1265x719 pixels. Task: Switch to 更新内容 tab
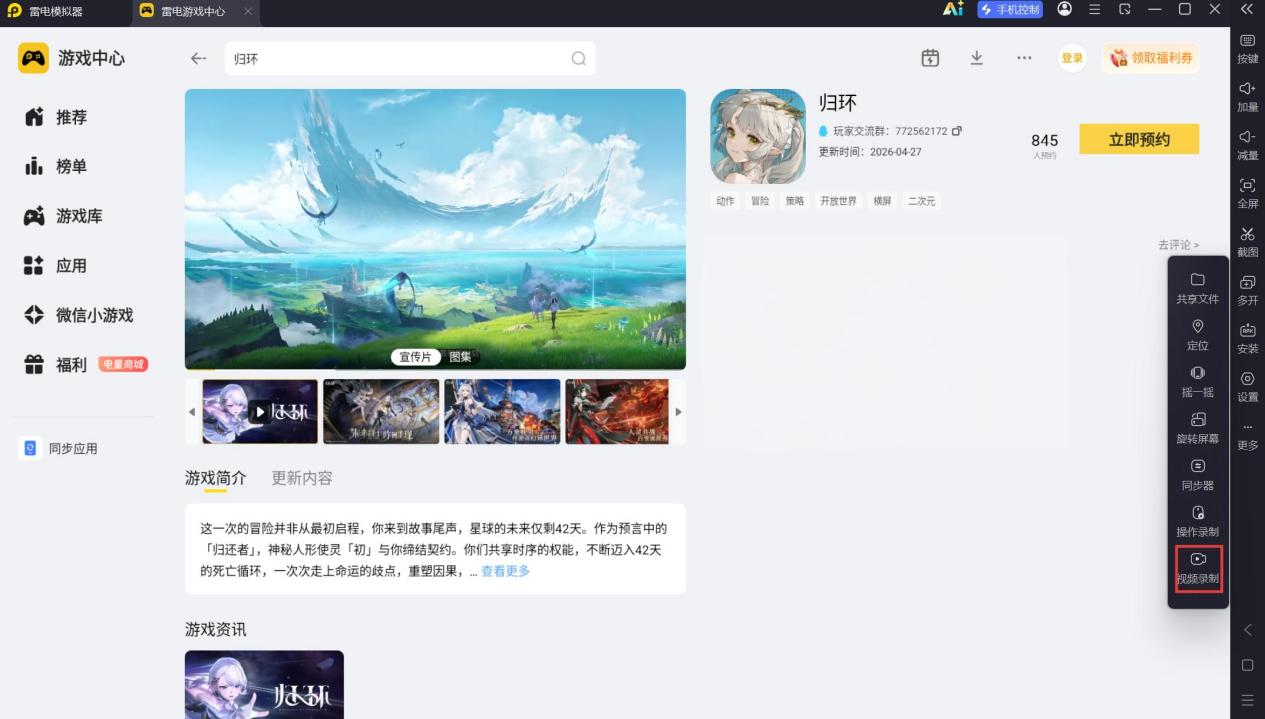302,478
